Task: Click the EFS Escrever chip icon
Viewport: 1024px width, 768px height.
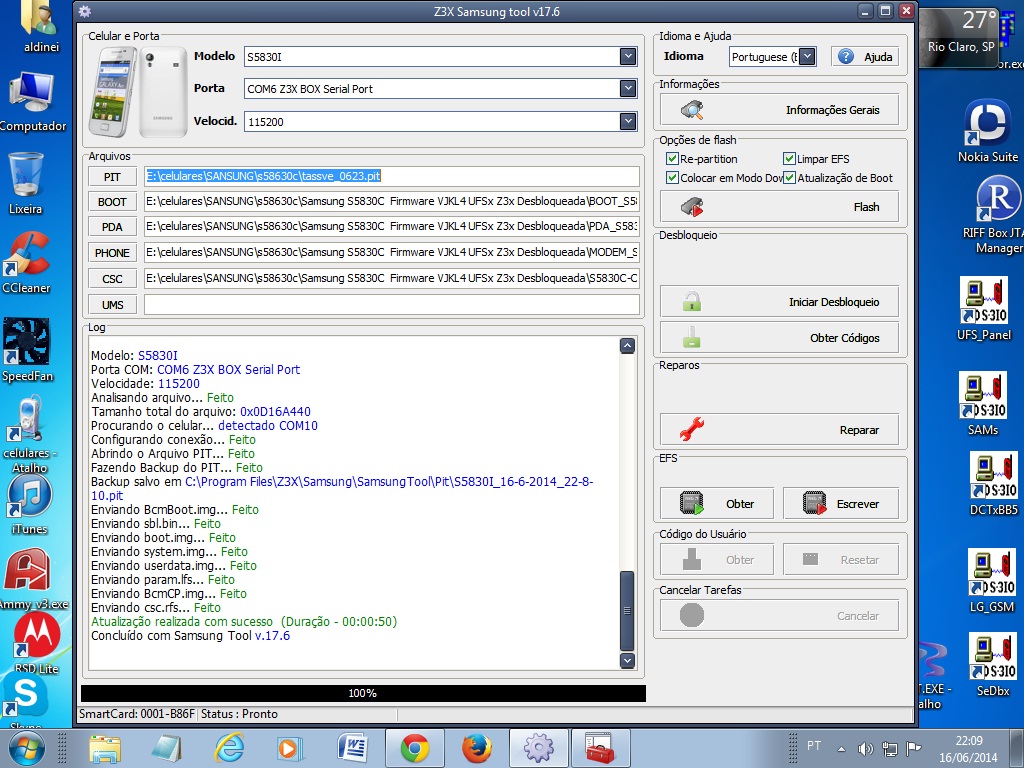Action: tap(814, 504)
